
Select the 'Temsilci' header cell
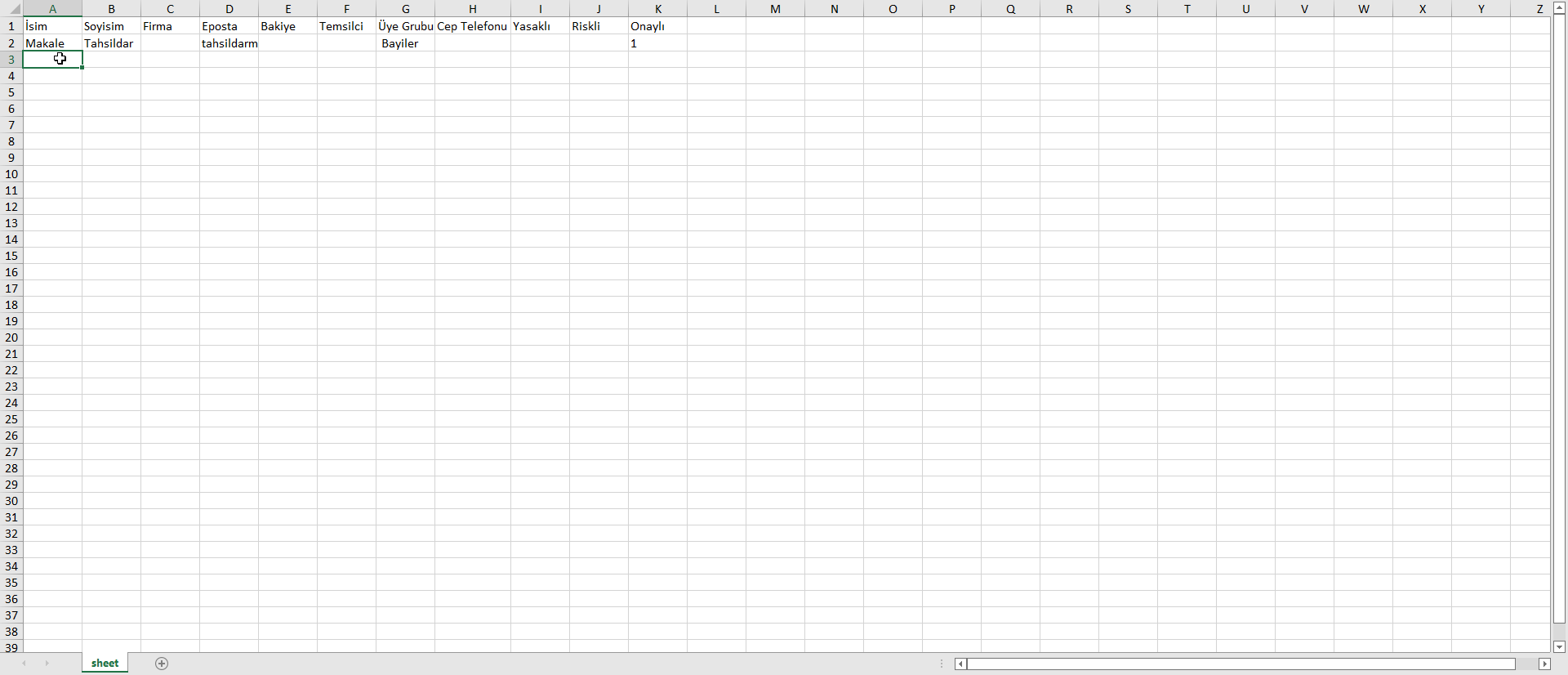point(346,26)
